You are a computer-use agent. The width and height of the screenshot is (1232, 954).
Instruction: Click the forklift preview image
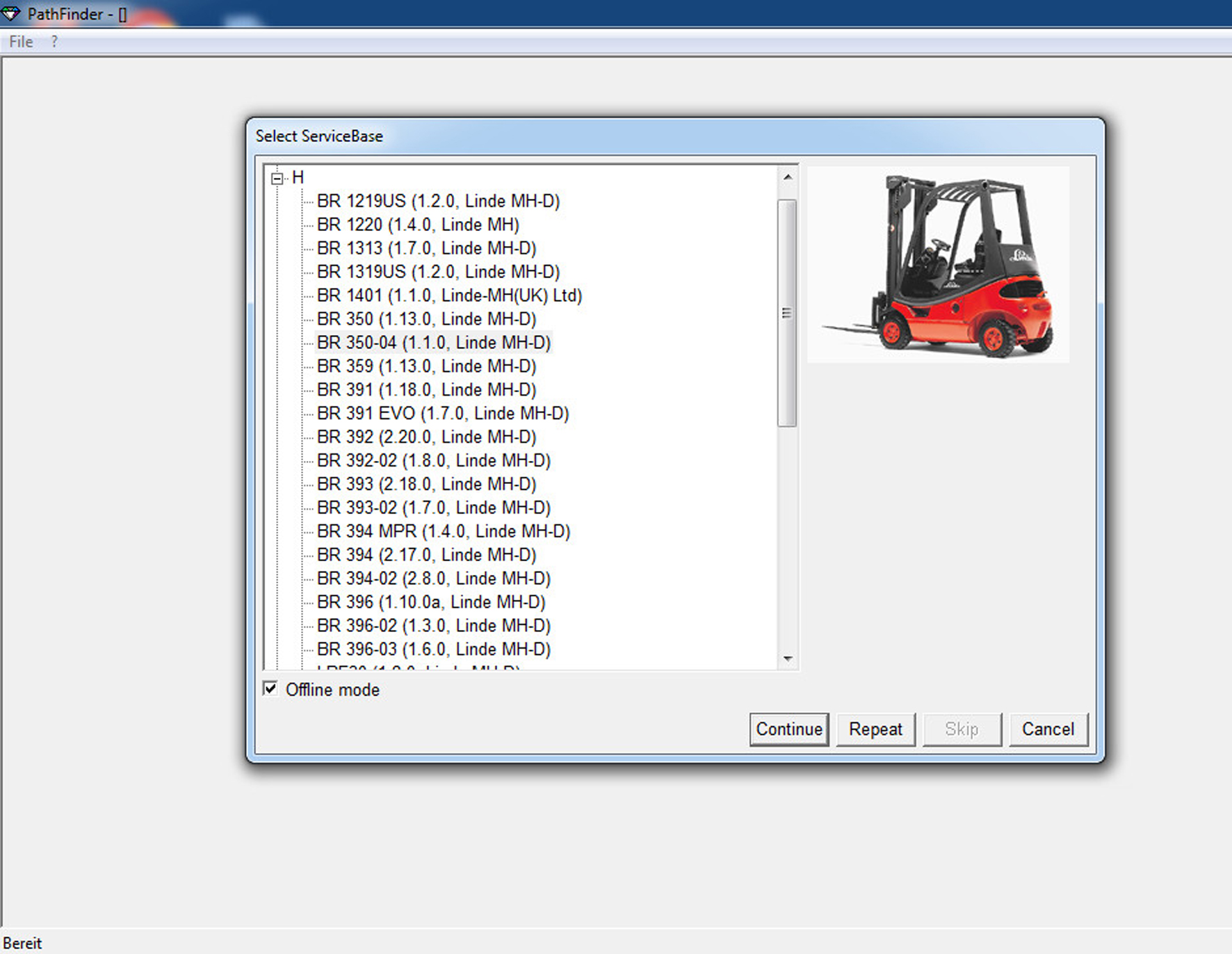click(x=937, y=264)
